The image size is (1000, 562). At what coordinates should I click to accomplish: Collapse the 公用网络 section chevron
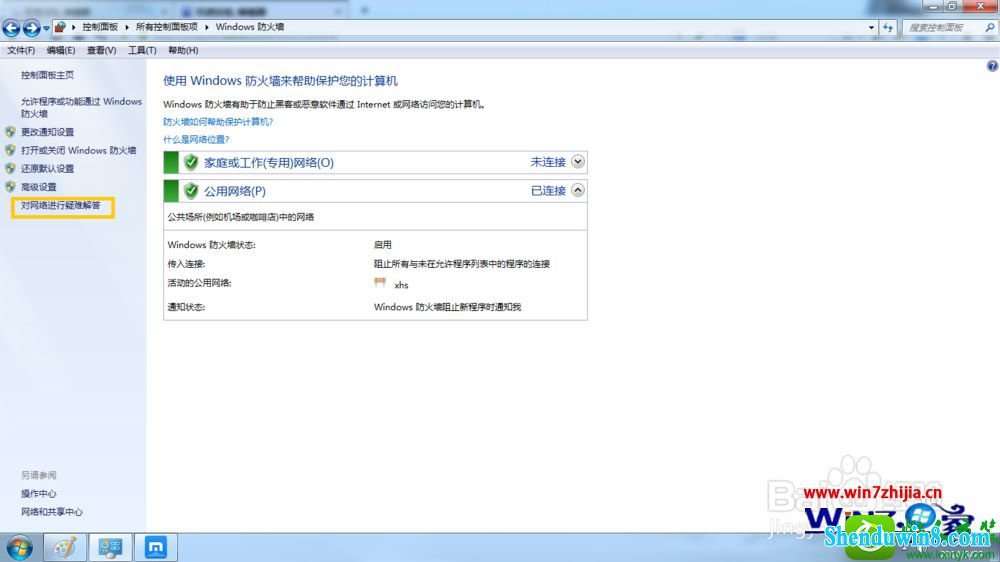click(x=577, y=190)
